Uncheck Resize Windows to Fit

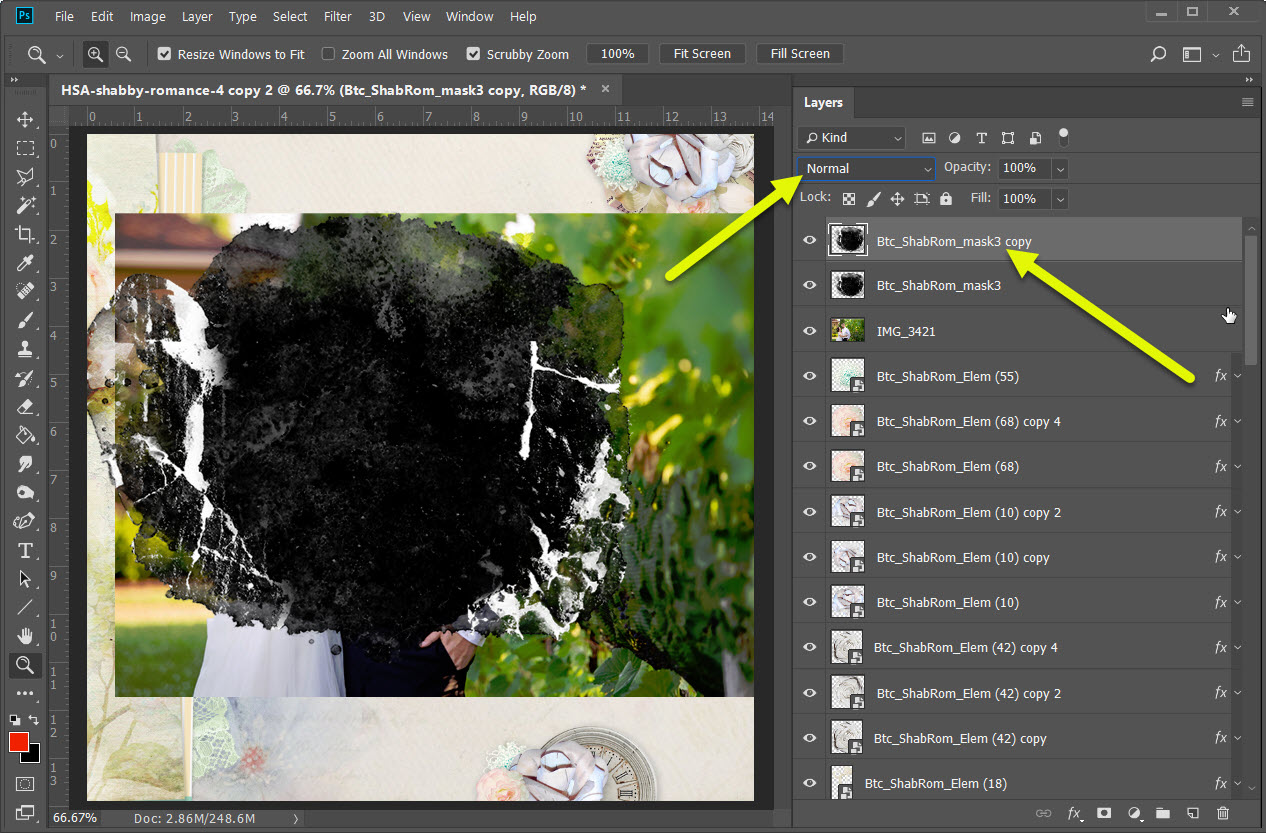pos(165,54)
